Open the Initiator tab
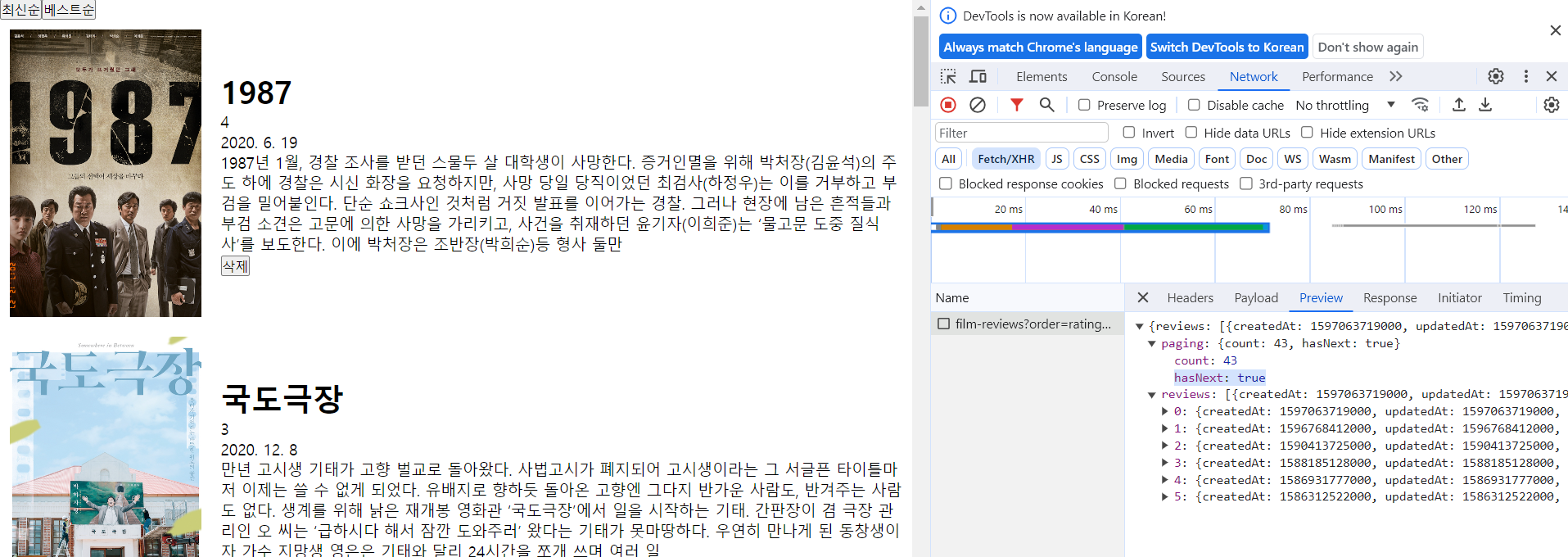Image resolution: width=1568 pixels, height=557 pixels. pyautogui.click(x=1460, y=297)
